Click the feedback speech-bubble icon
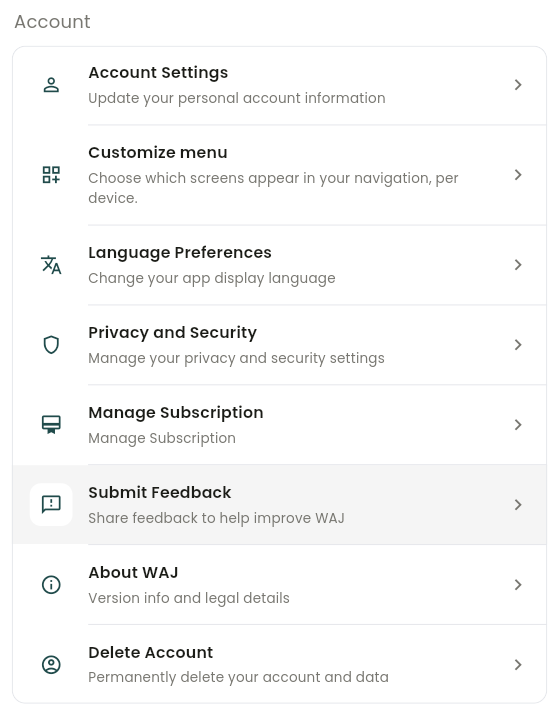 [51, 505]
